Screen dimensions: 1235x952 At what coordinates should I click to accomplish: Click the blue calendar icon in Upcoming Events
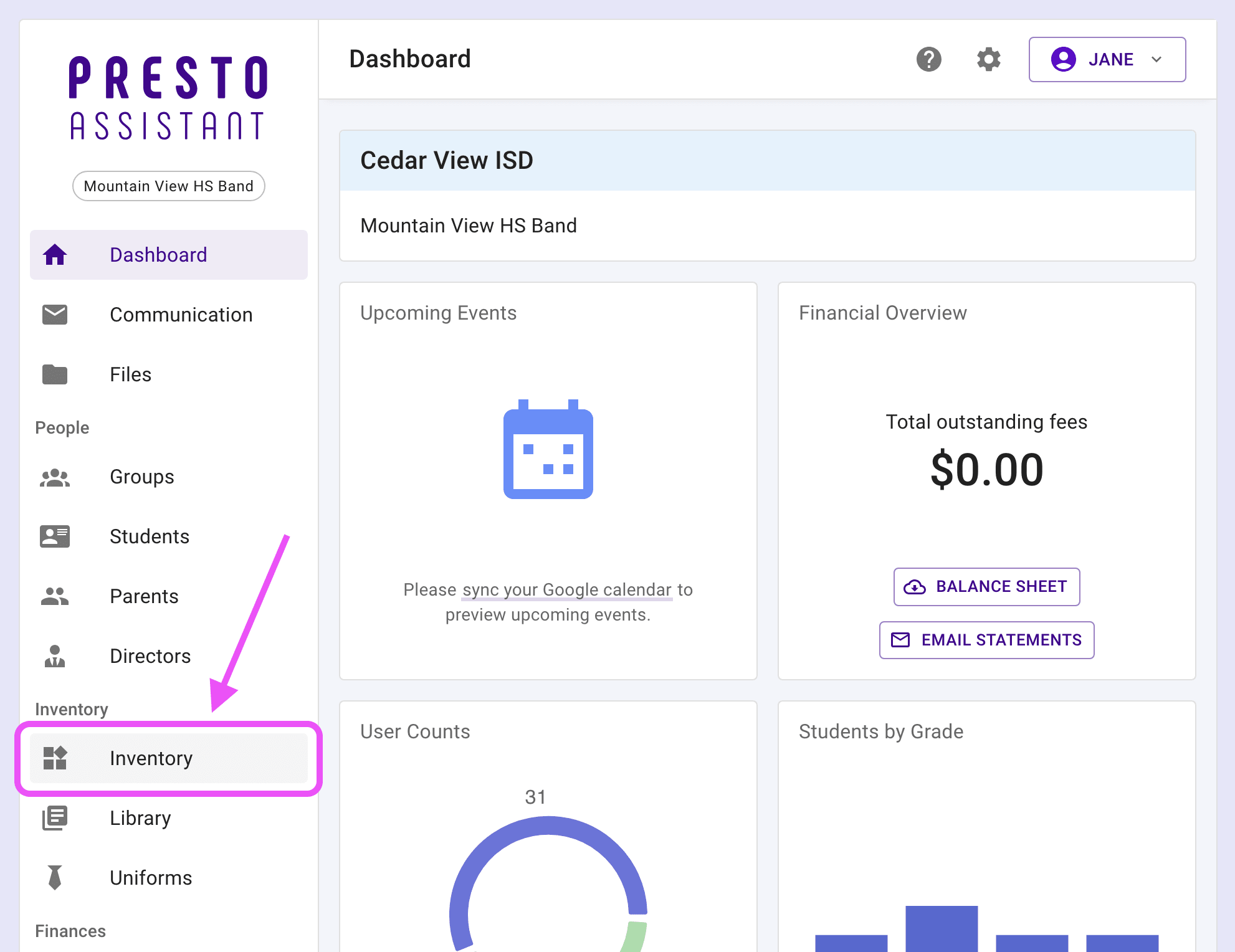[548, 450]
